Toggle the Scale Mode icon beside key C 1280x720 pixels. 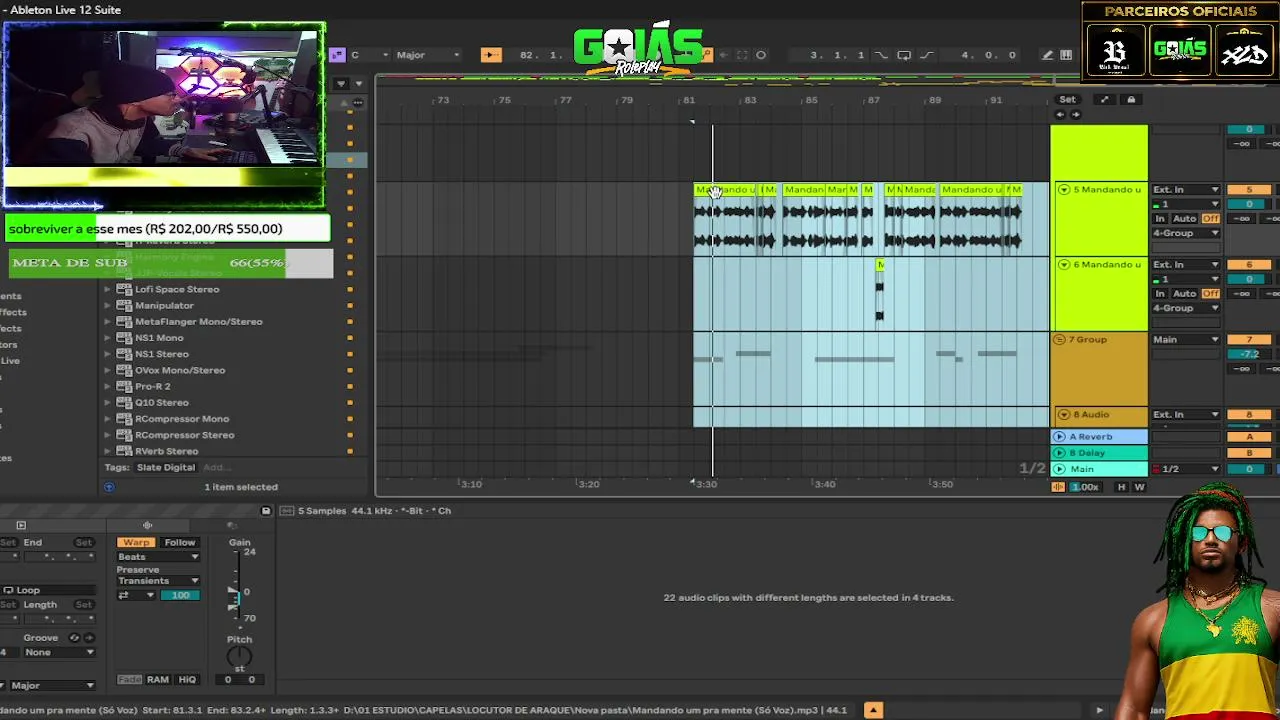337,55
